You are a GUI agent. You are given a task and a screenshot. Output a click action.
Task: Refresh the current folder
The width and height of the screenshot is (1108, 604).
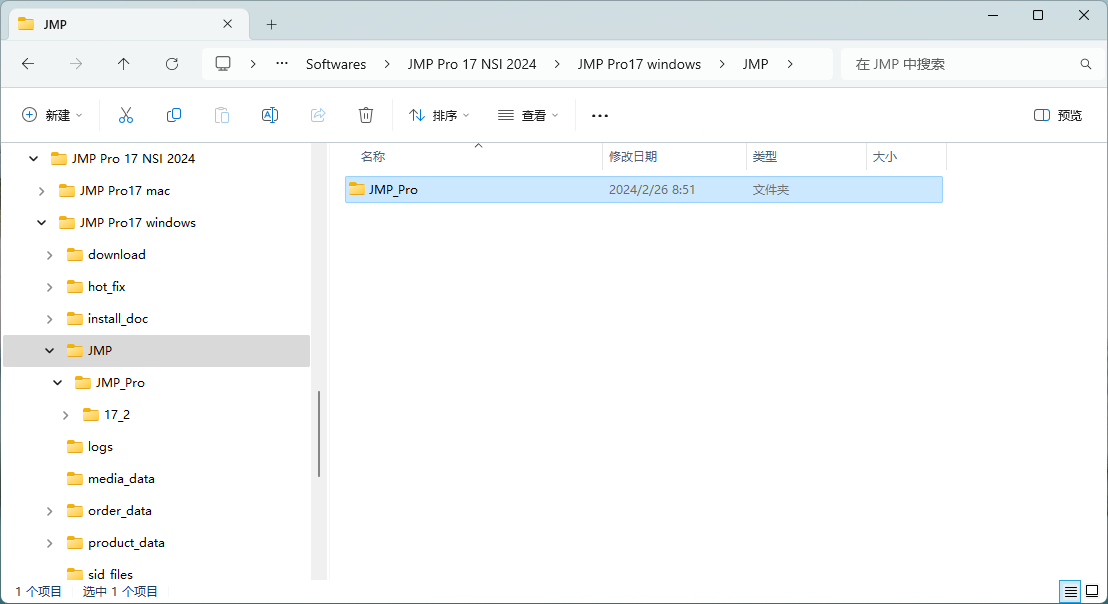click(x=172, y=64)
